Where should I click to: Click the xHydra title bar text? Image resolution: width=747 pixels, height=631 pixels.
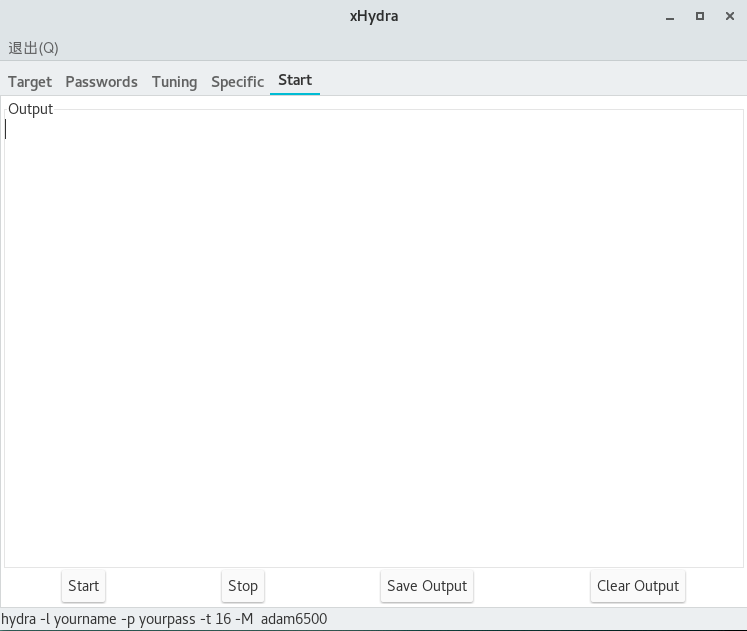pos(373,16)
